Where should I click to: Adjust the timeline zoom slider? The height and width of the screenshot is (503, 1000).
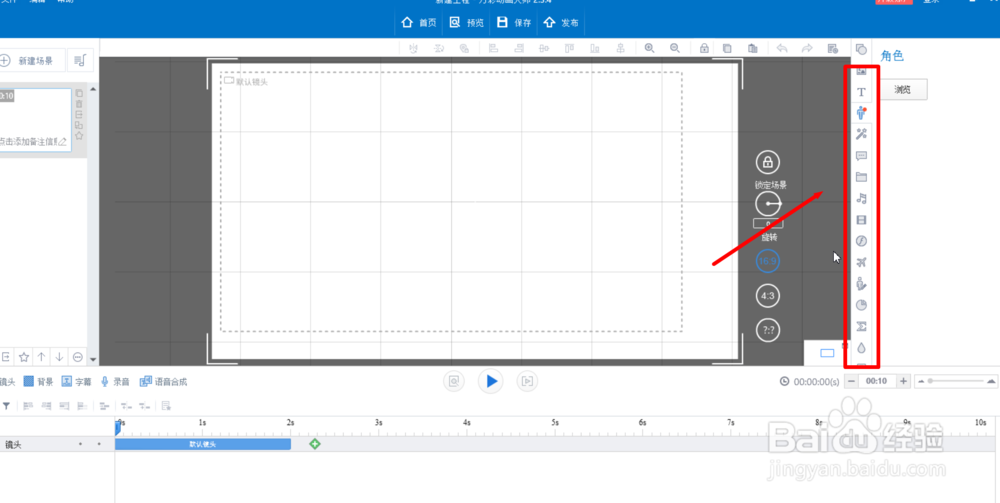pyautogui.click(x=955, y=381)
